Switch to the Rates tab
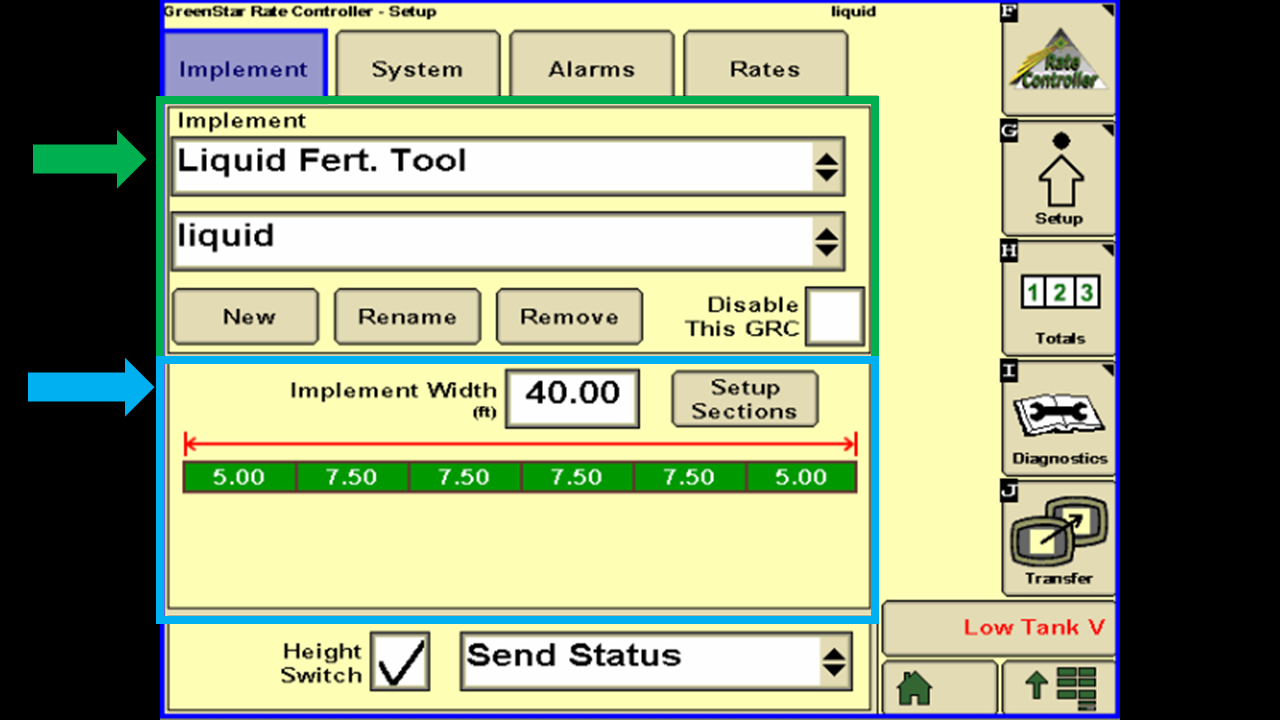1280x720 pixels. [765, 66]
